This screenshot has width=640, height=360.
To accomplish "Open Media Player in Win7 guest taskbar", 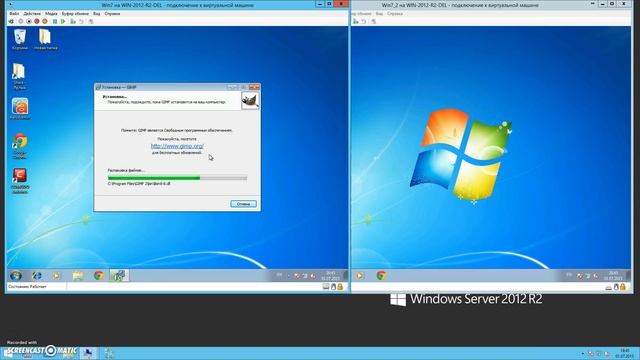I will click(x=56, y=276).
